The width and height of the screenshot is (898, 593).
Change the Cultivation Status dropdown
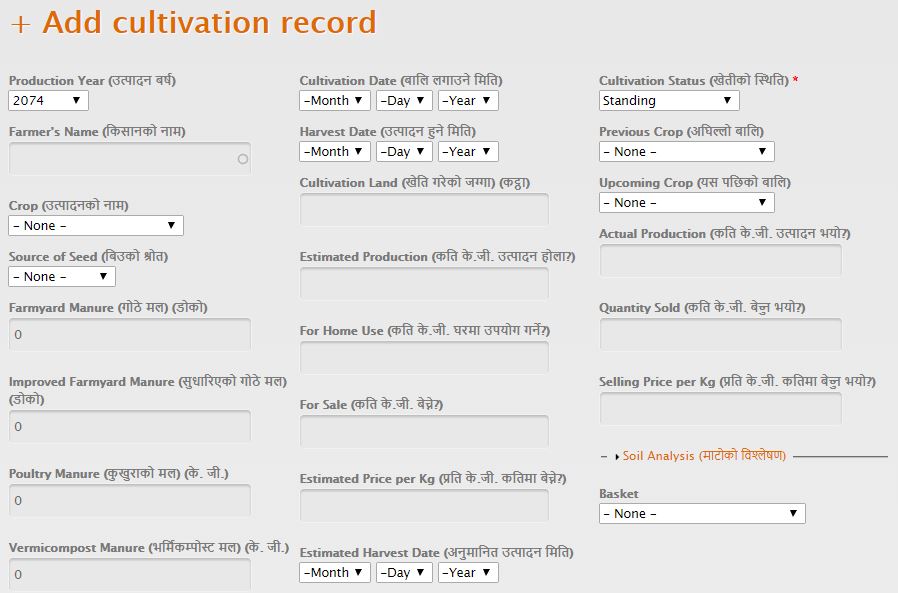pyautogui.click(x=668, y=100)
